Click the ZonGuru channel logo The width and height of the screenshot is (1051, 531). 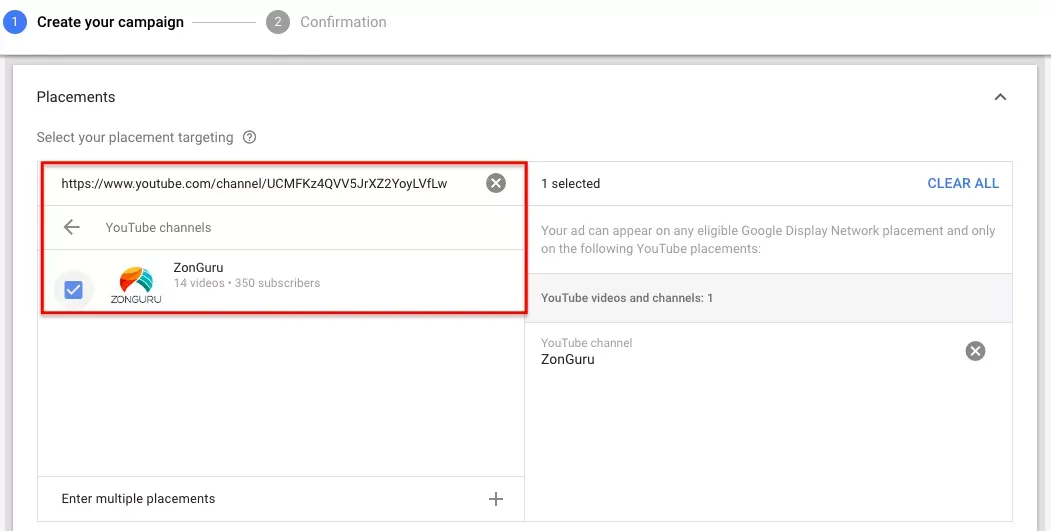point(136,285)
